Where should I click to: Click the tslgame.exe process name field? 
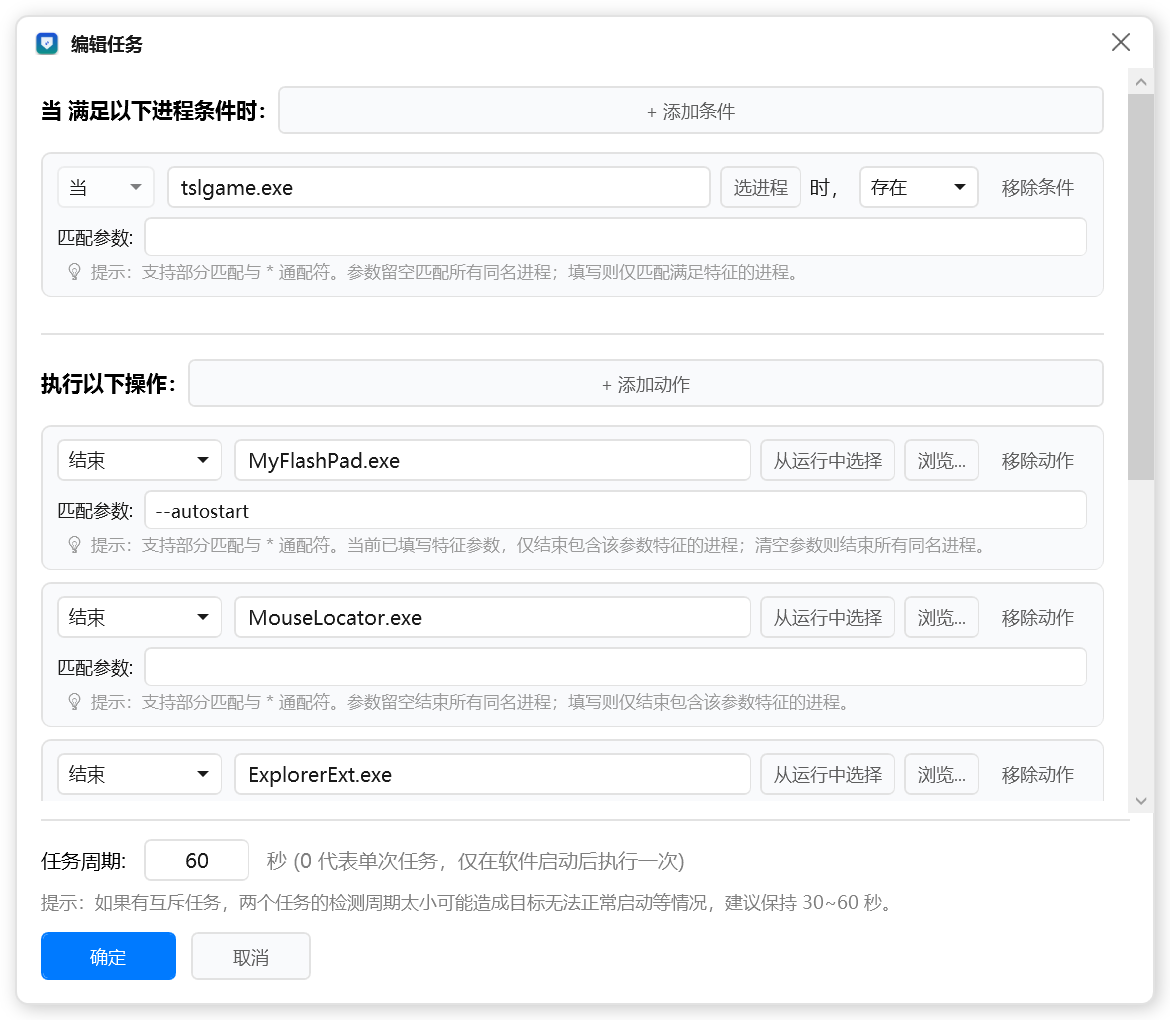point(439,187)
